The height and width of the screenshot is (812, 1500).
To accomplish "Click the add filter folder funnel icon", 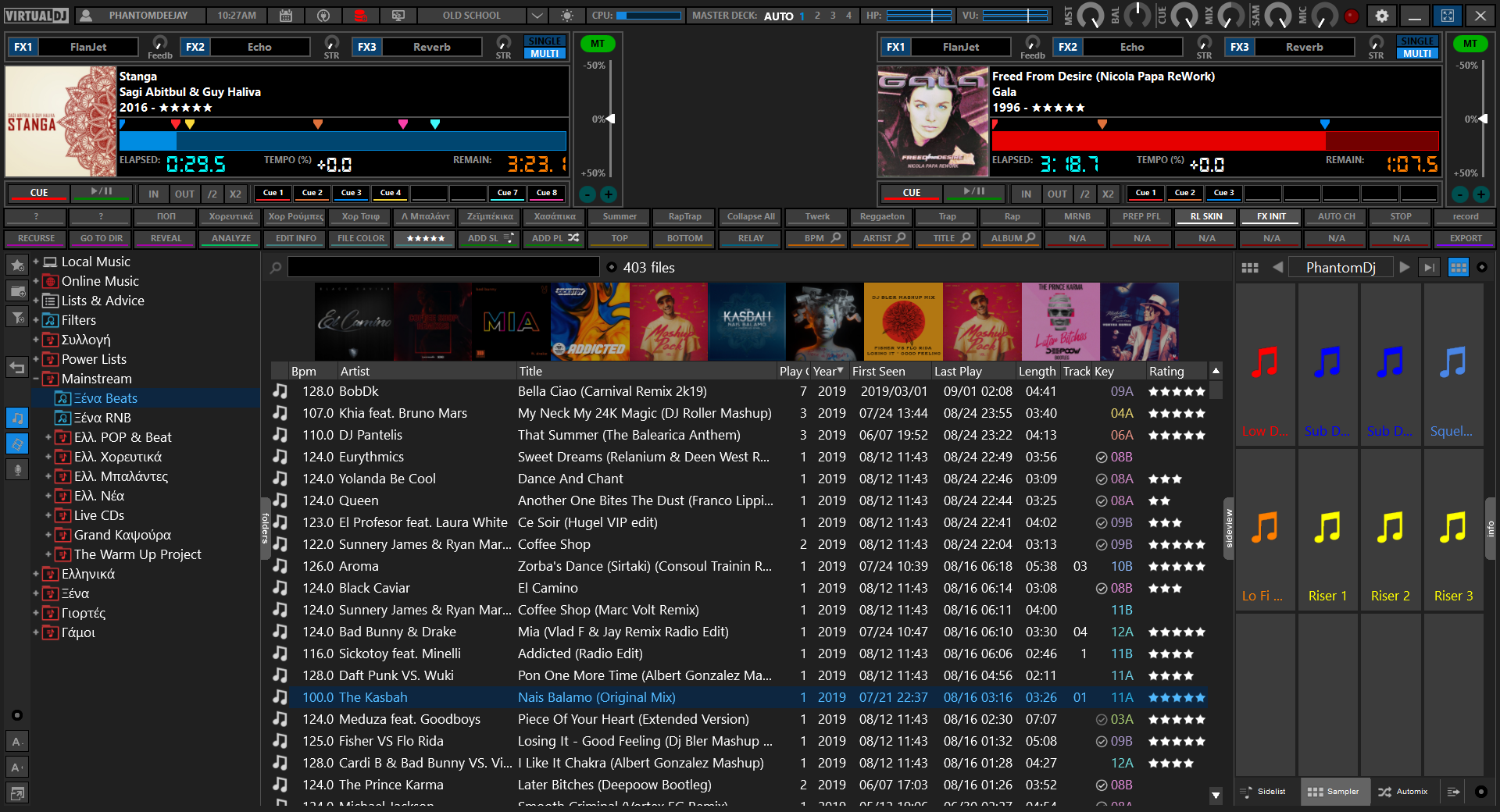I will tap(16, 317).
